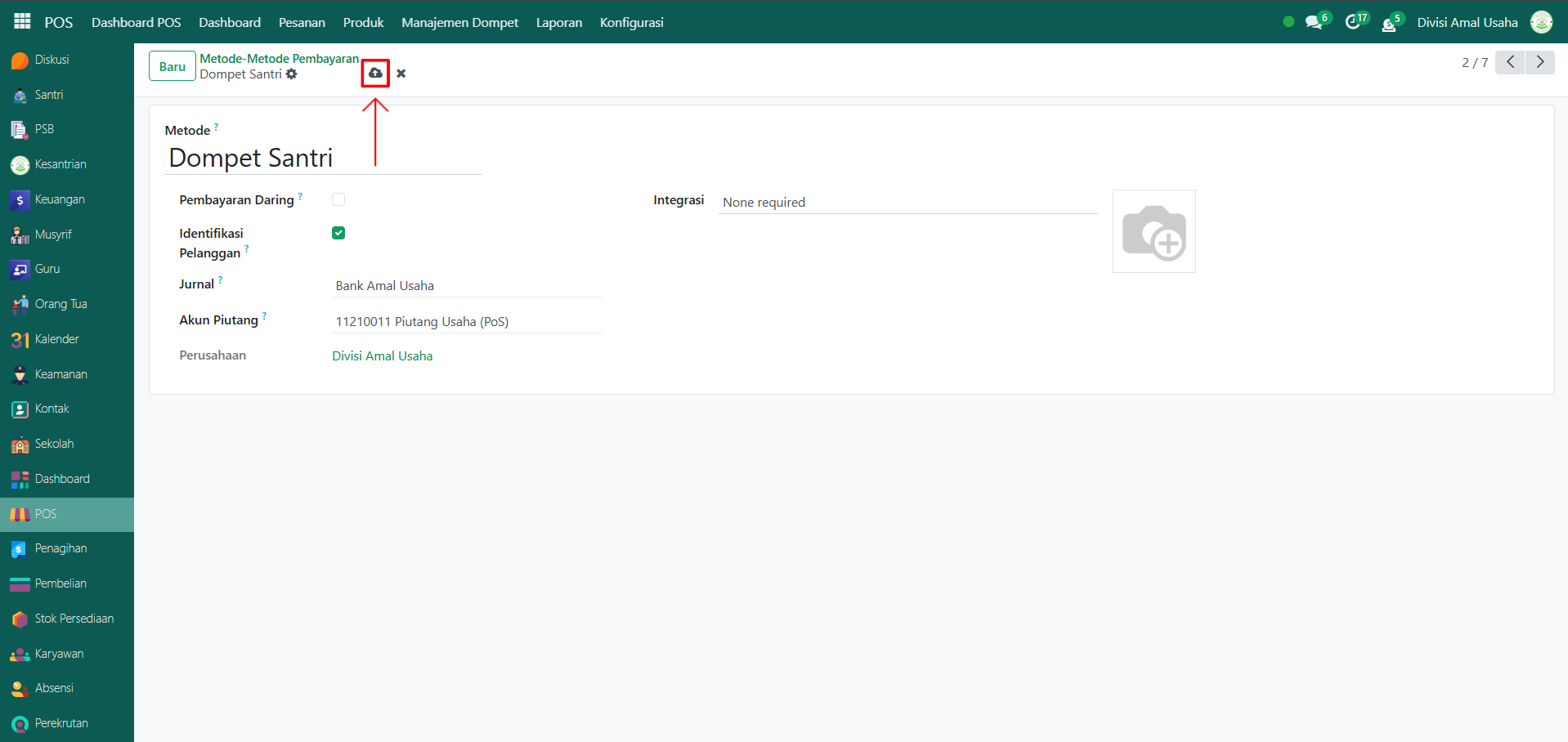
Task: Click the cloud save icon
Action: point(375,74)
